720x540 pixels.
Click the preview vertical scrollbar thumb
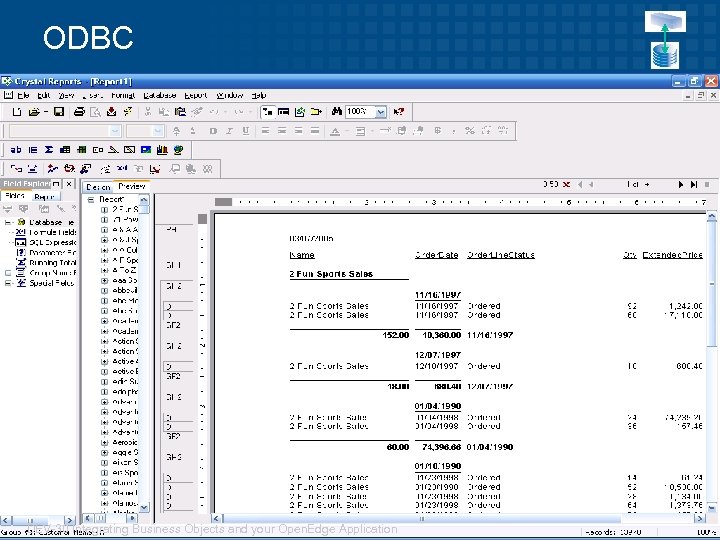click(711, 284)
